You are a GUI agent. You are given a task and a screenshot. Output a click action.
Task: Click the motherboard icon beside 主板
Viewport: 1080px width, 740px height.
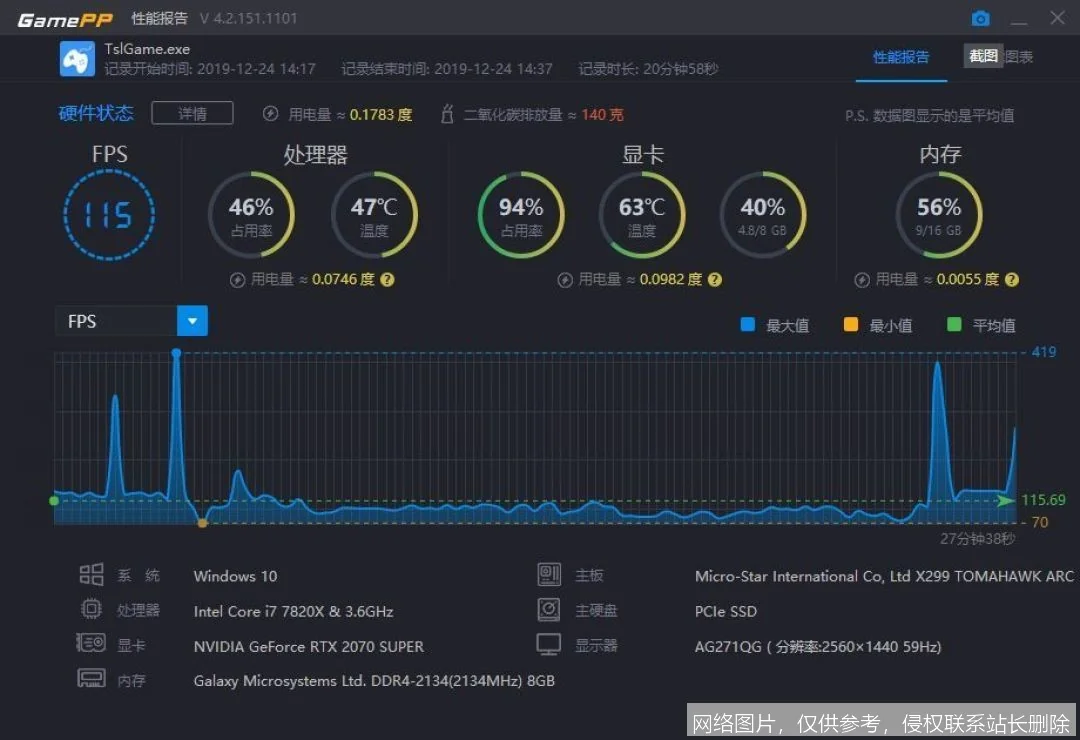549,574
